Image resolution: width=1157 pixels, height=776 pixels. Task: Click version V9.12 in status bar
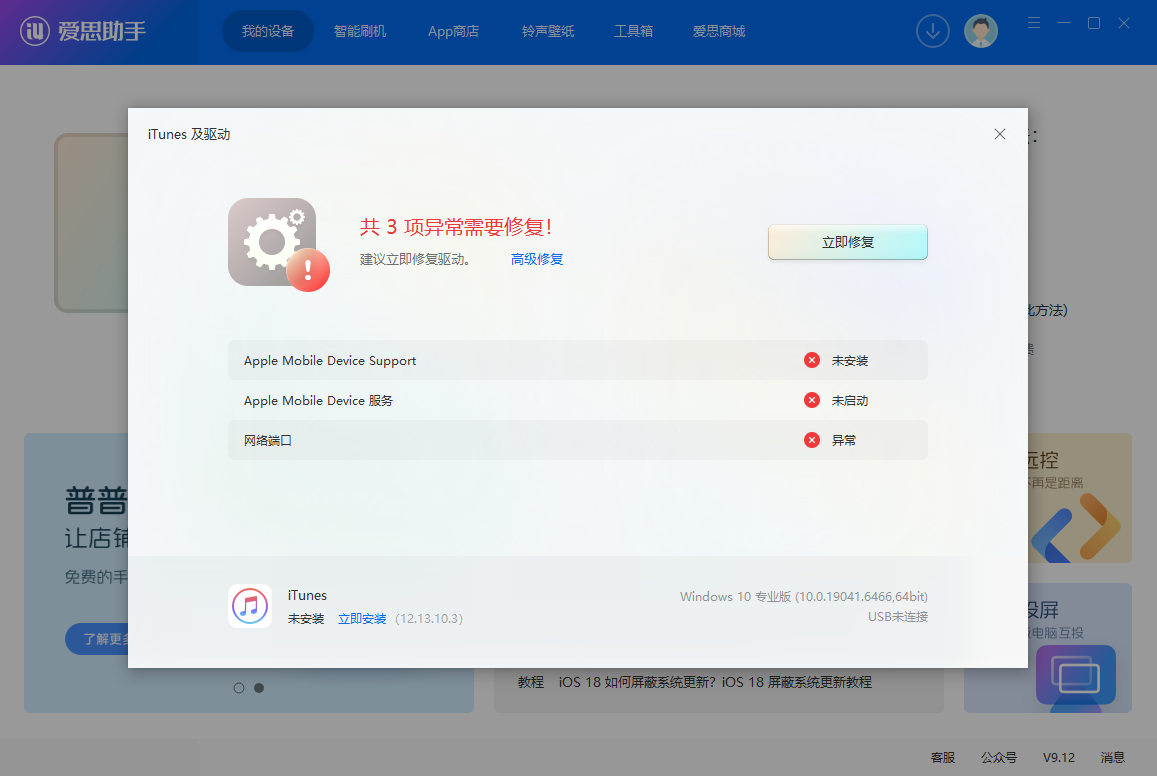click(1059, 758)
